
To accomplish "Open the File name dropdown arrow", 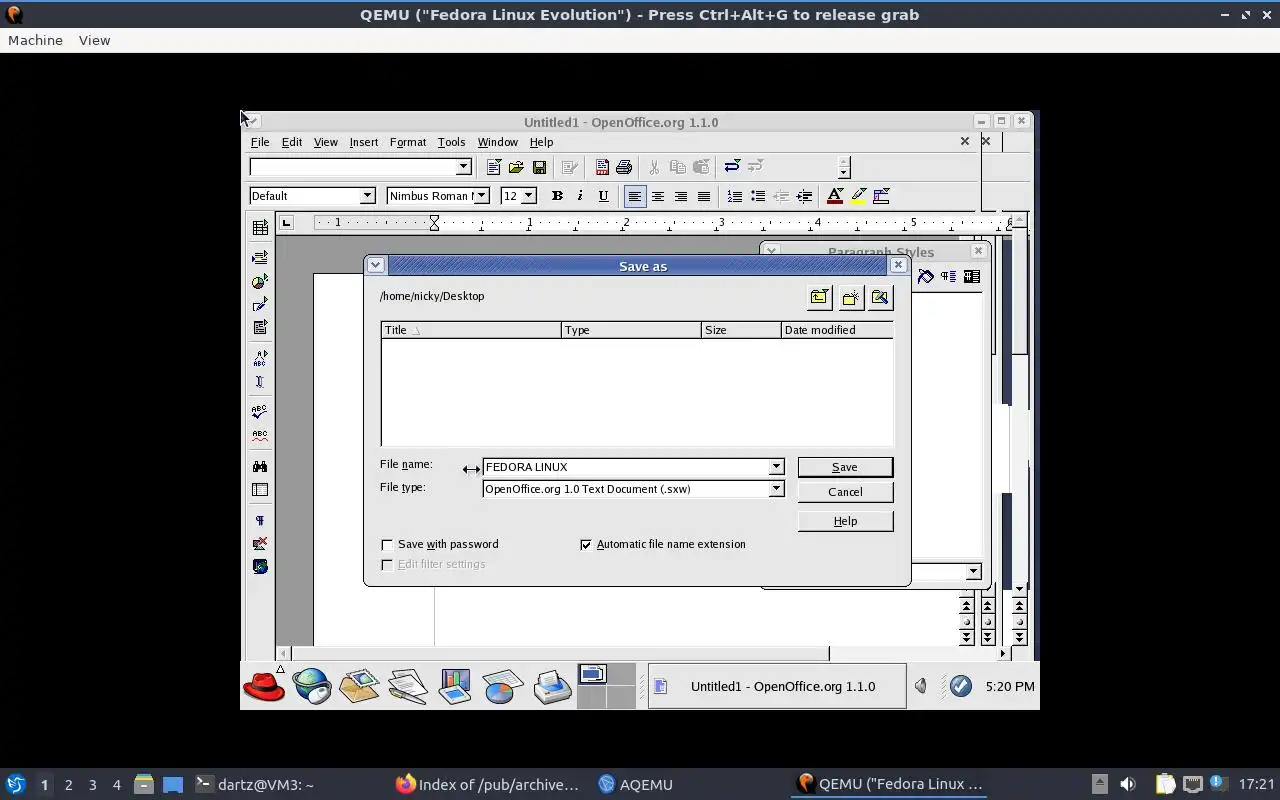I will 776,467.
